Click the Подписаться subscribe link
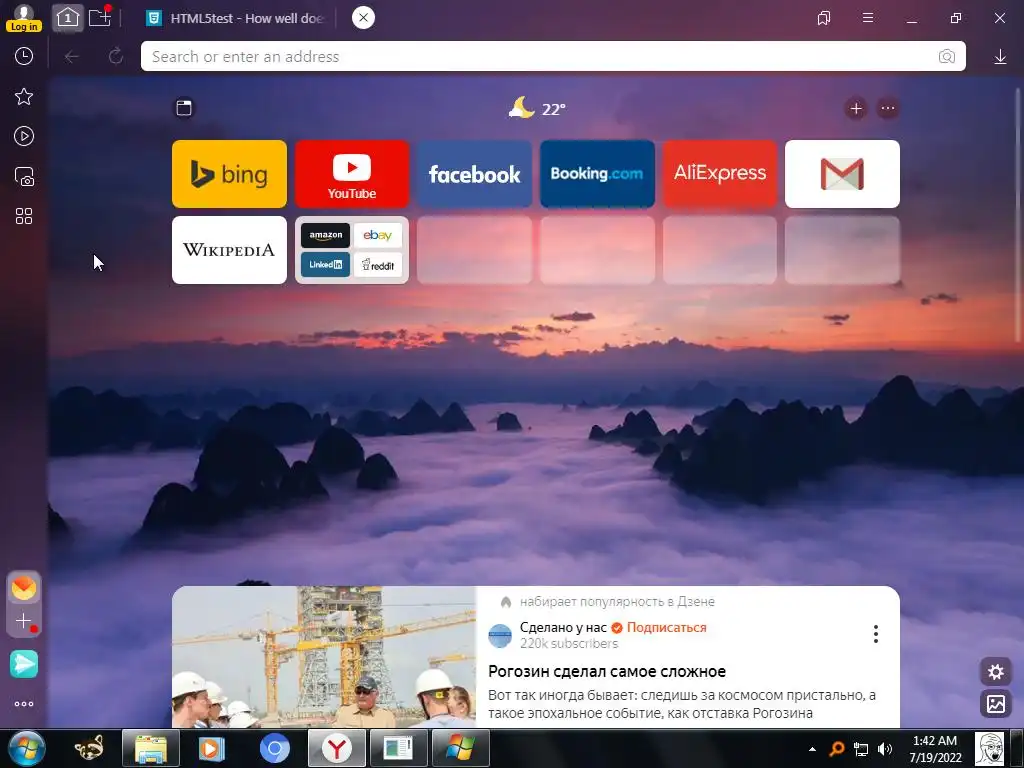The height and width of the screenshot is (768, 1024). point(666,628)
